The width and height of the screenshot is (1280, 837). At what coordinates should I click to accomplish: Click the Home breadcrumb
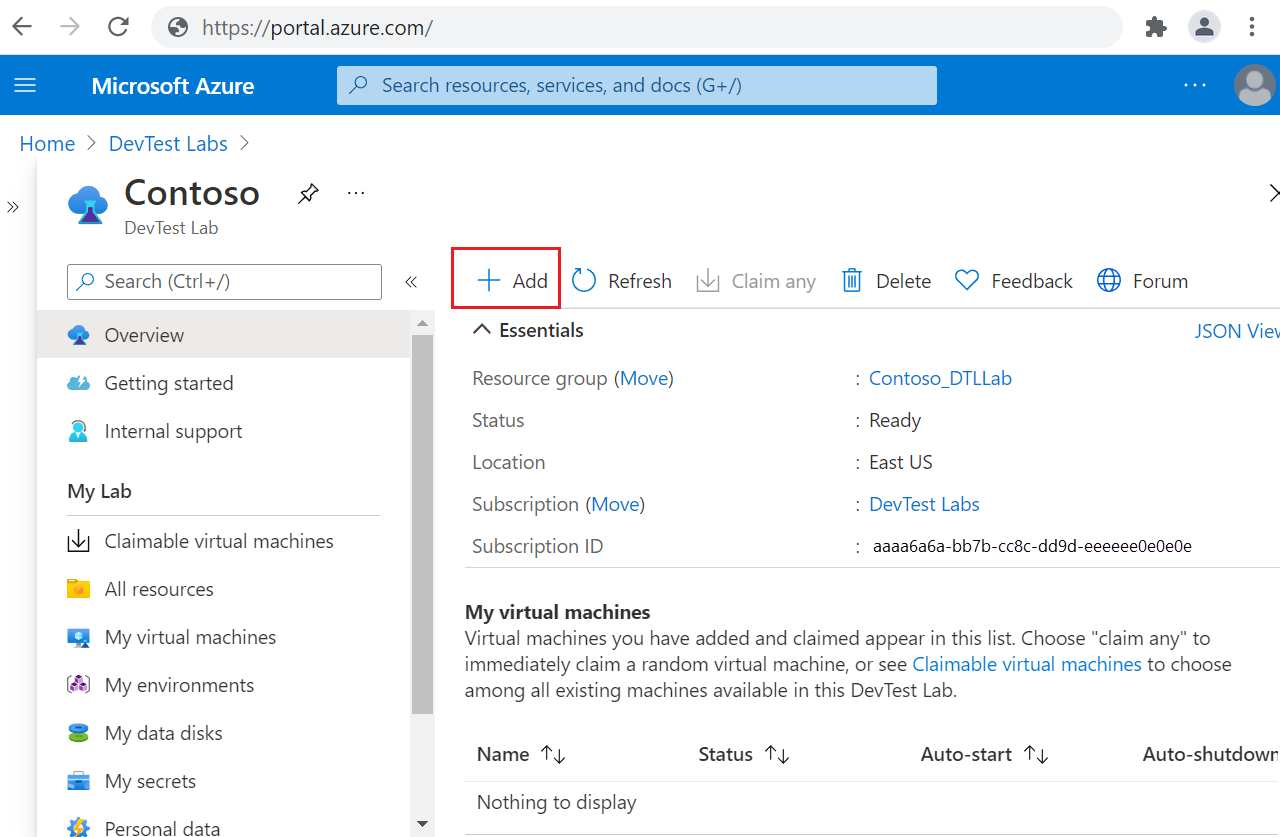tap(47, 143)
